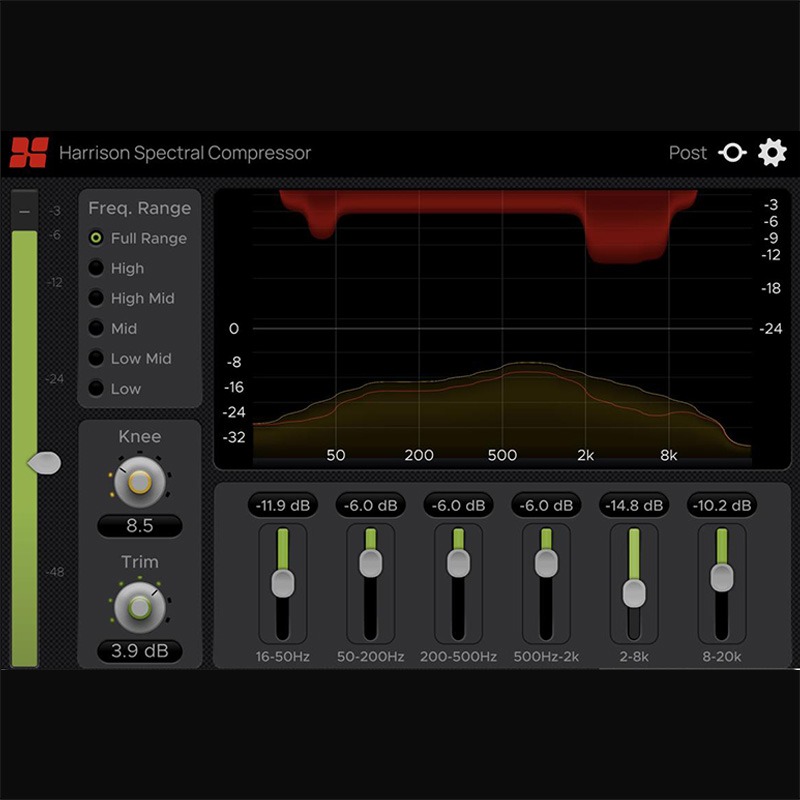Click the -14.8 dB value box
Screen dimensions: 800x800
[634, 506]
